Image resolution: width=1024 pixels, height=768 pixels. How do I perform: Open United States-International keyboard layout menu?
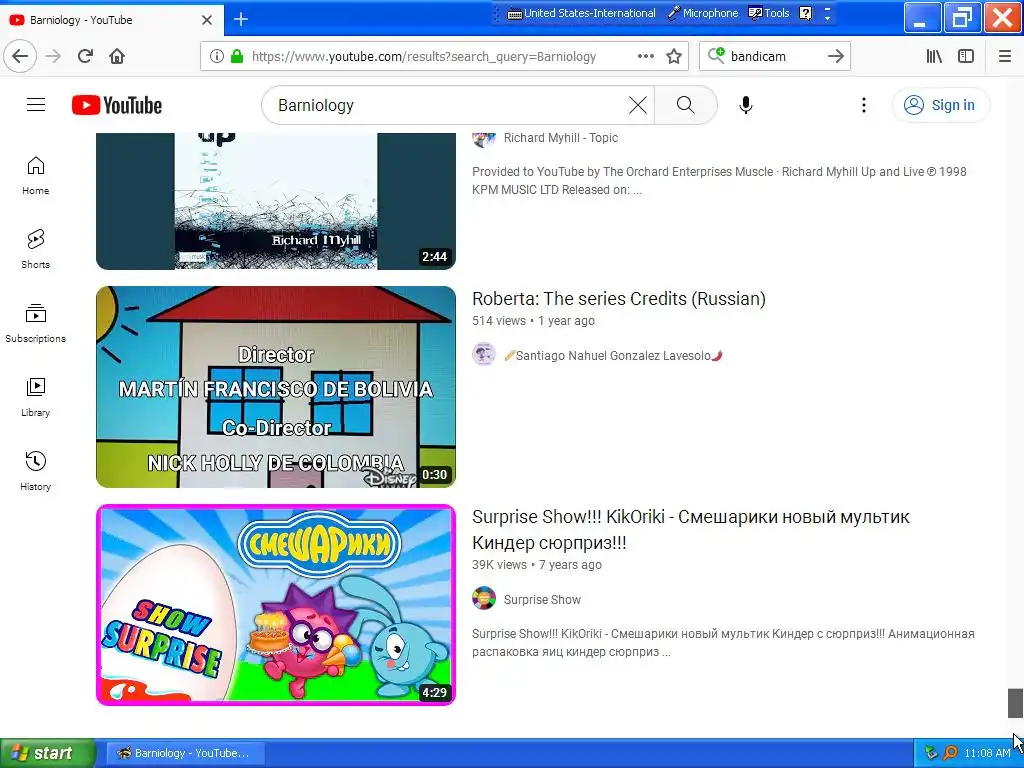click(581, 13)
